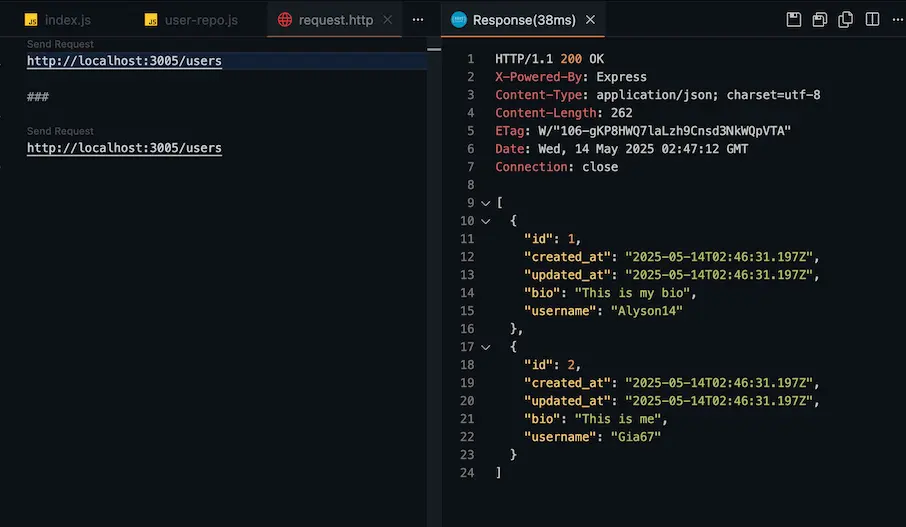This screenshot has width=906, height=527.
Task: Click the Split Editor icon
Action: coord(872,20)
